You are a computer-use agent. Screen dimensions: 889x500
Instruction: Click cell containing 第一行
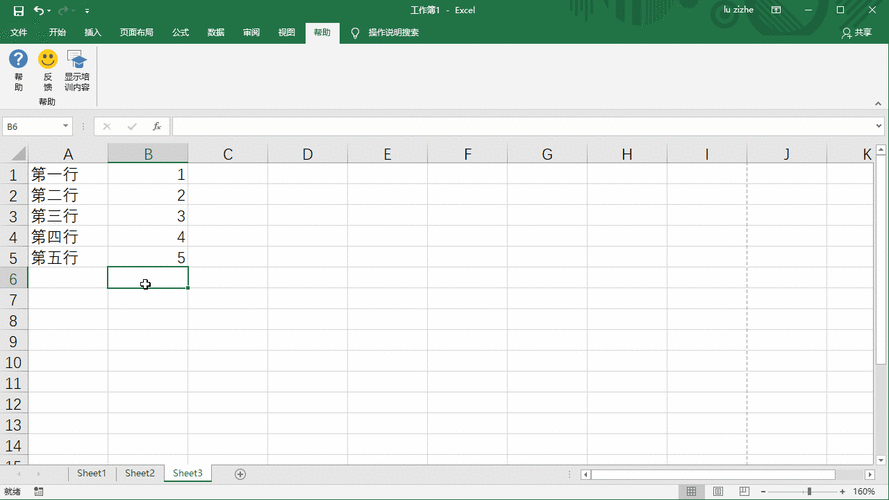[68, 174]
